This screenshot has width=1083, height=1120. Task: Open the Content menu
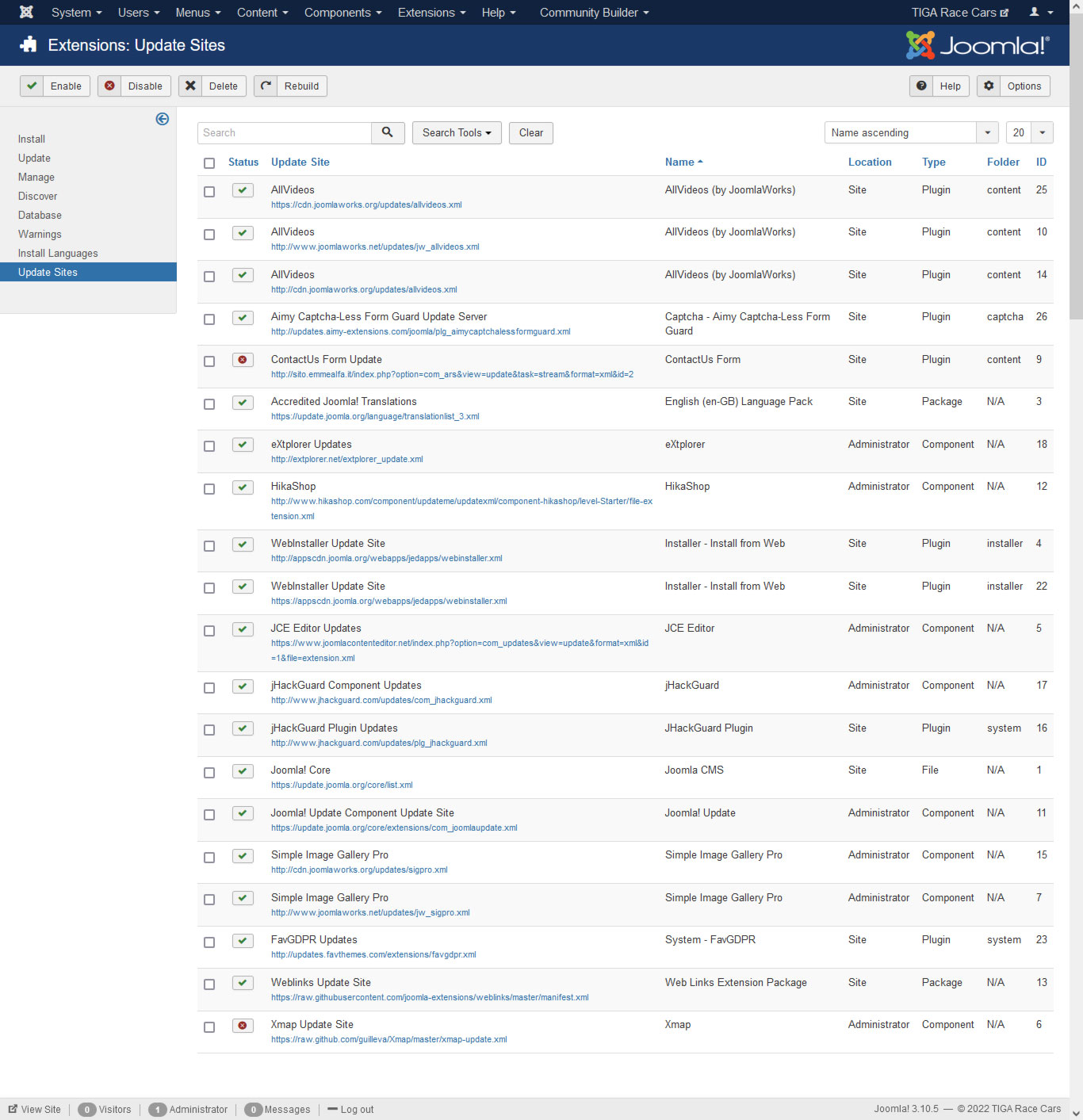pos(262,12)
